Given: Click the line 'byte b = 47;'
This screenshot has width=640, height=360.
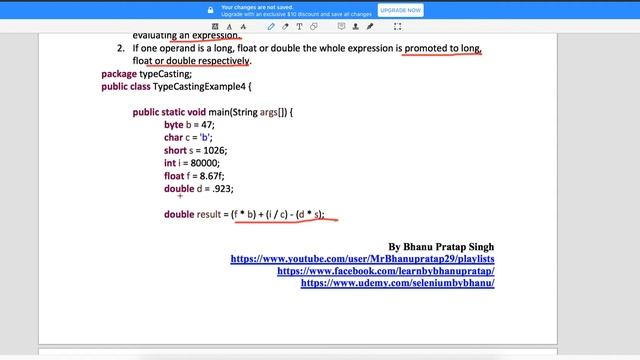Looking at the screenshot, I should tap(189, 124).
